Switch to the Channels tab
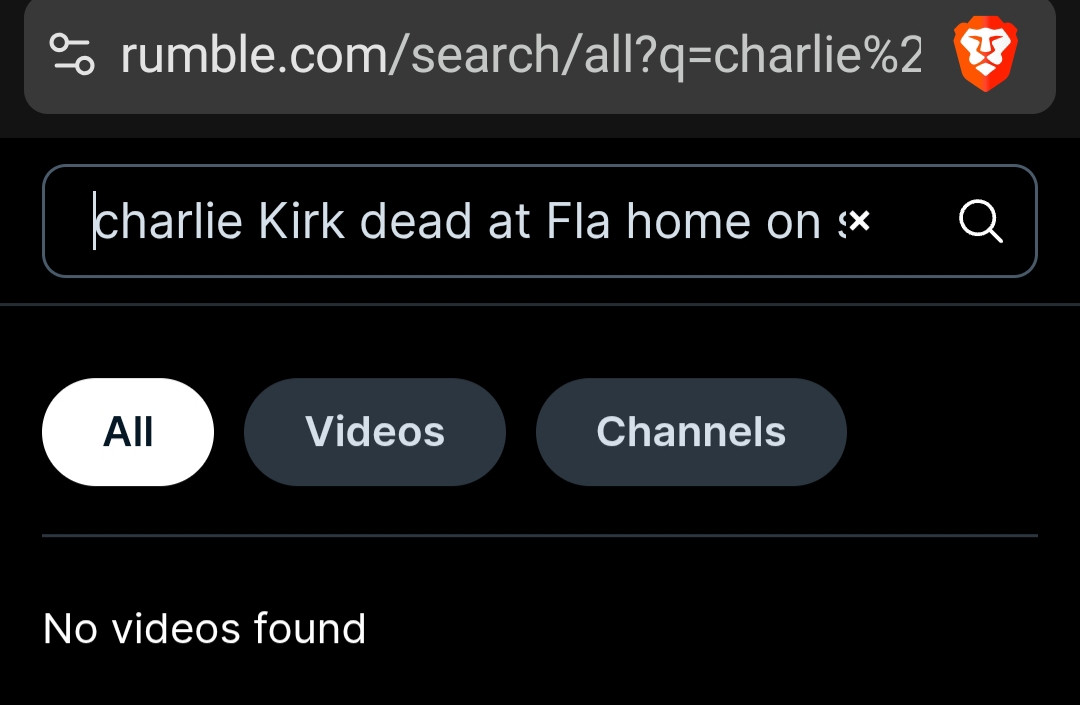The image size is (1080, 705). click(691, 432)
